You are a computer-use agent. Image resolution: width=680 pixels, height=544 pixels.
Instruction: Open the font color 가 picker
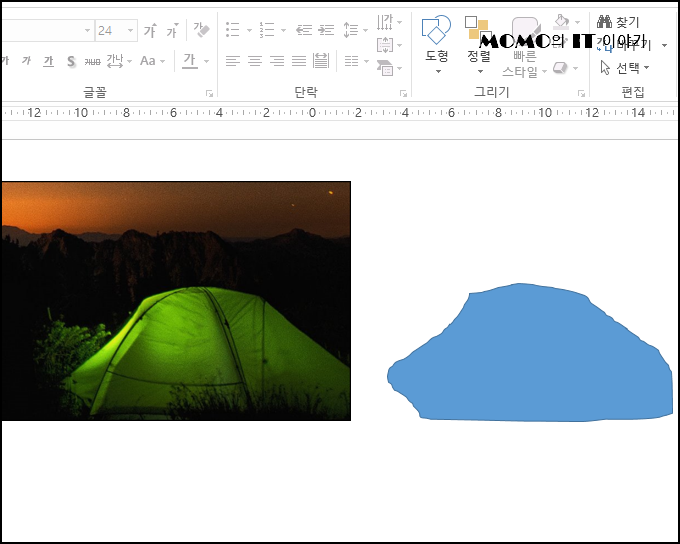207,61
